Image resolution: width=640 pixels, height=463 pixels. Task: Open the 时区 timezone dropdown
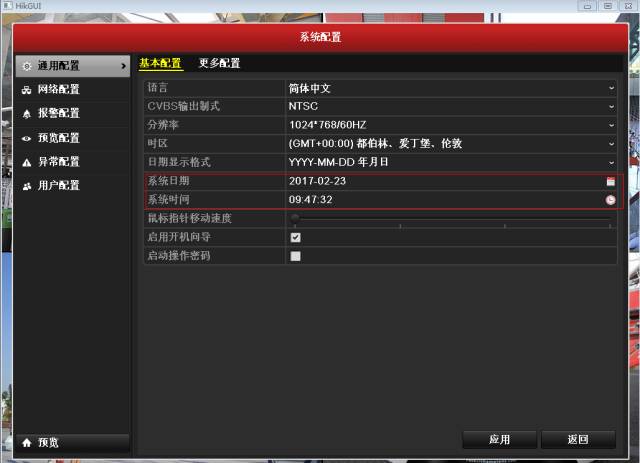tap(611, 143)
